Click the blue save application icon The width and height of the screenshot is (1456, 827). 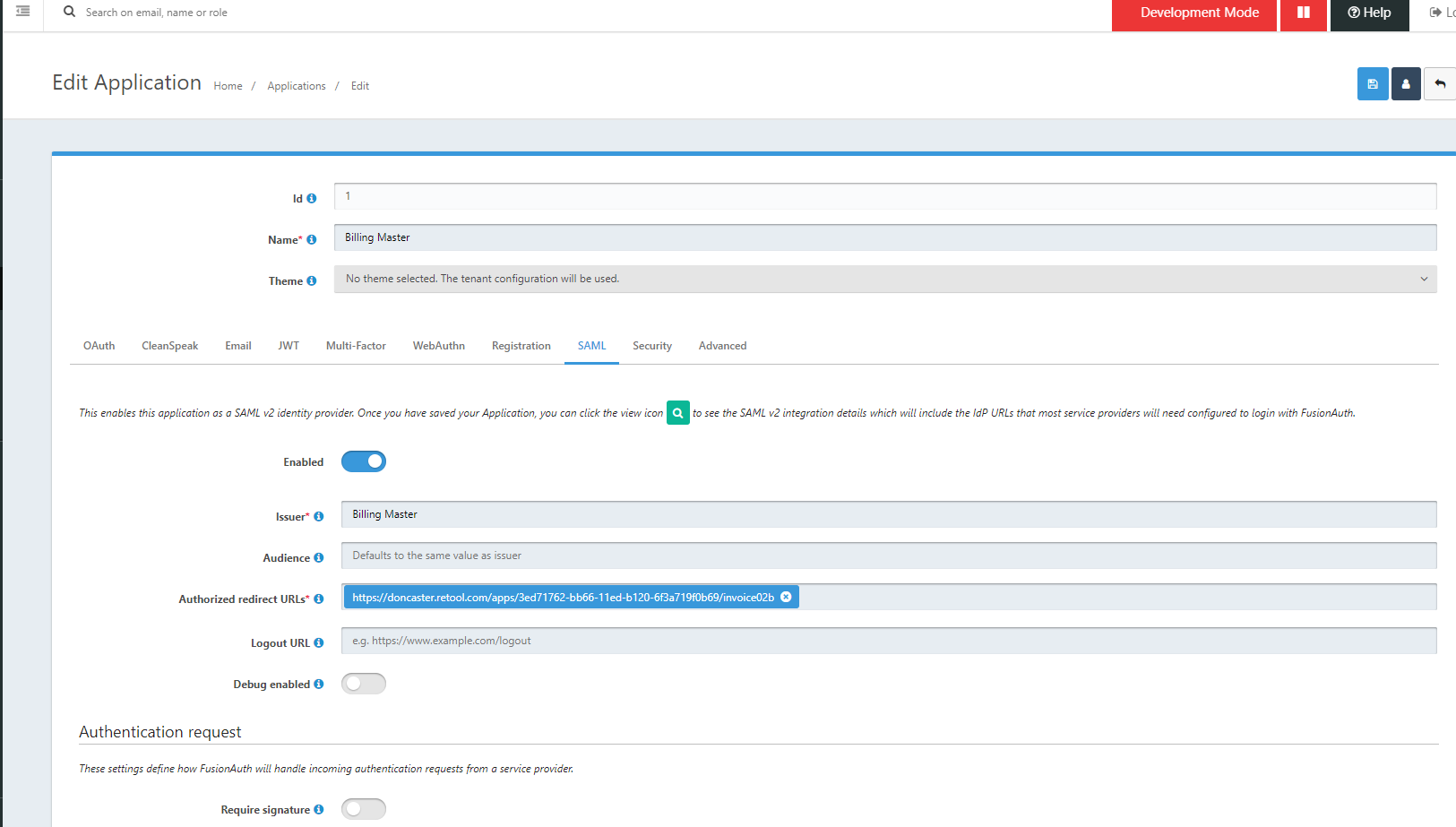click(1372, 84)
